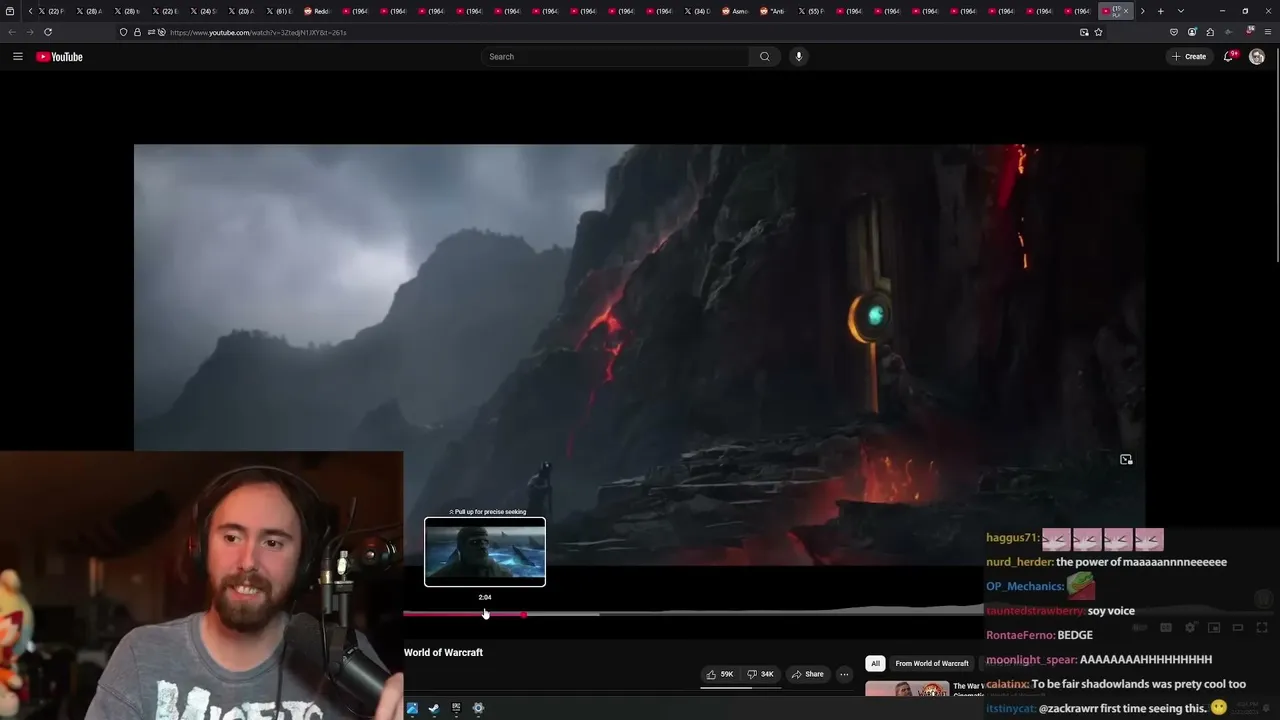Open the browser application menu
Image resolution: width=1280 pixels, height=720 pixels.
1268,32
